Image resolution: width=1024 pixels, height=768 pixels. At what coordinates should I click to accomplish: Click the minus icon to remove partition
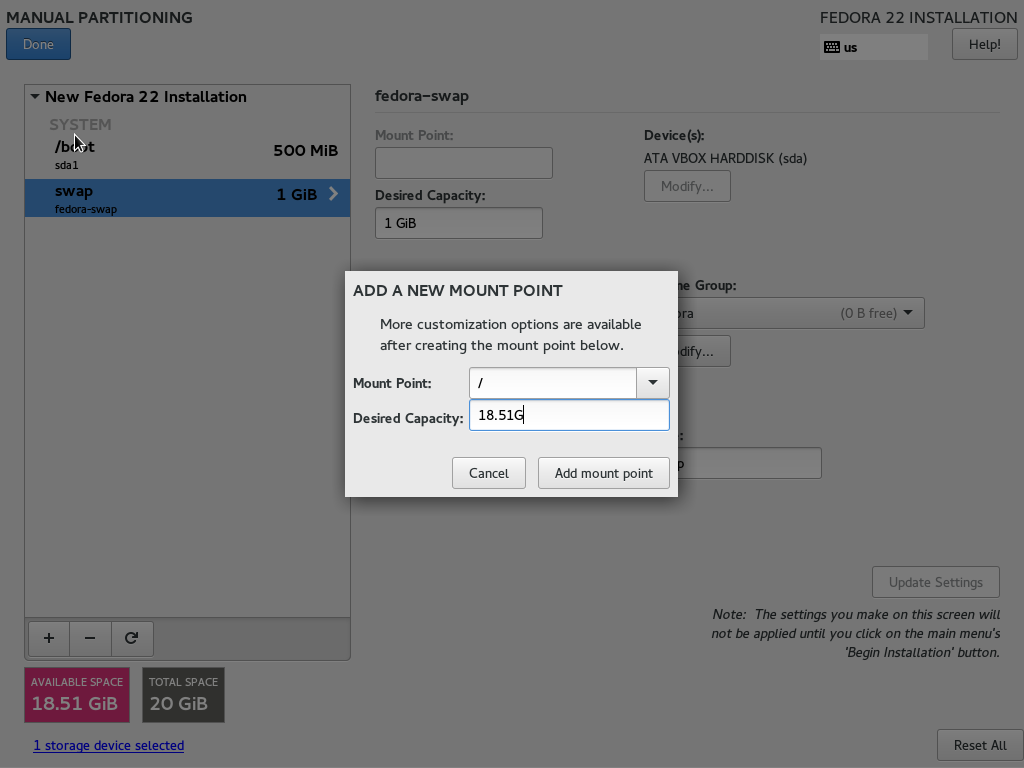point(90,638)
